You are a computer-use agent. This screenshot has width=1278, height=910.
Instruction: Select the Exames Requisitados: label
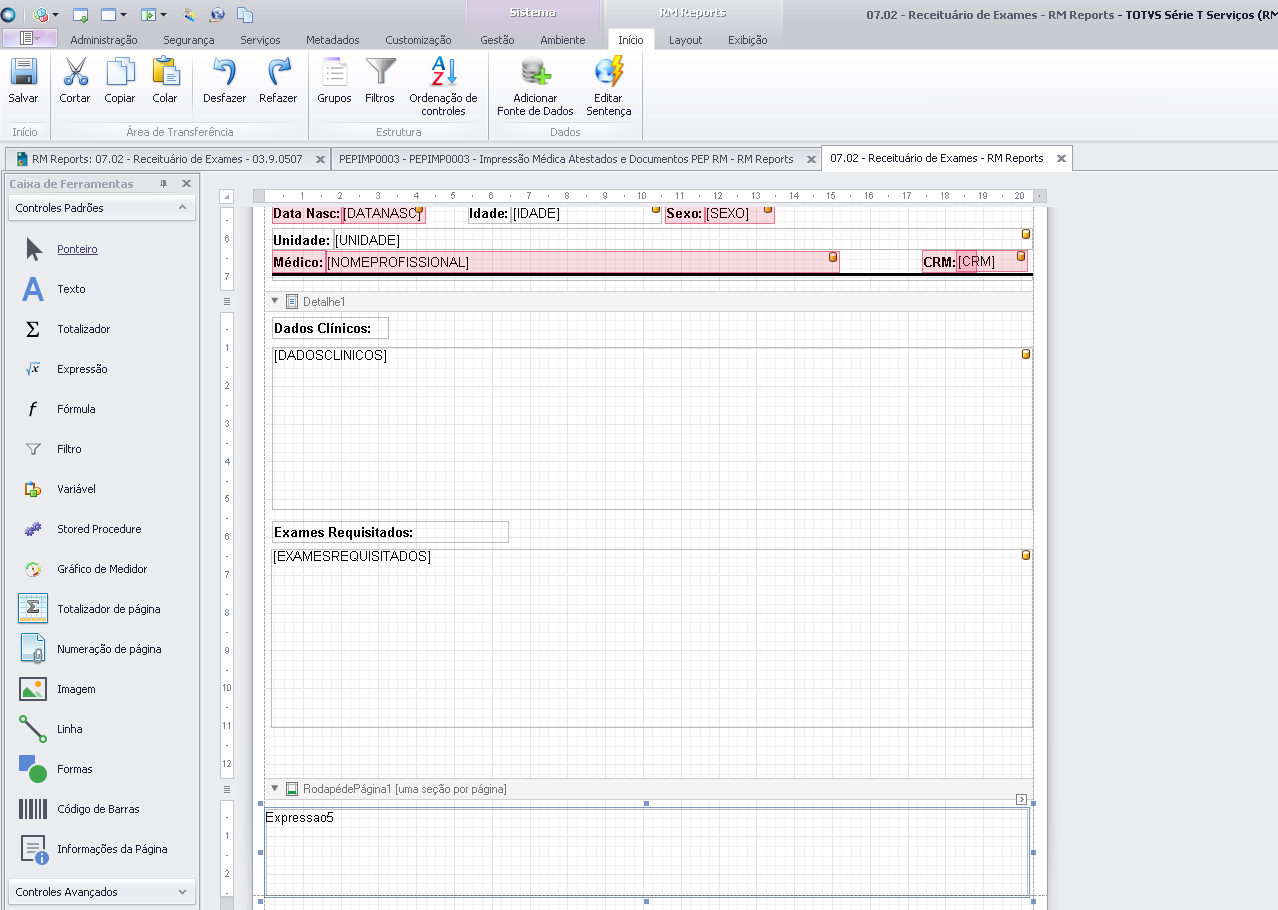click(390, 532)
